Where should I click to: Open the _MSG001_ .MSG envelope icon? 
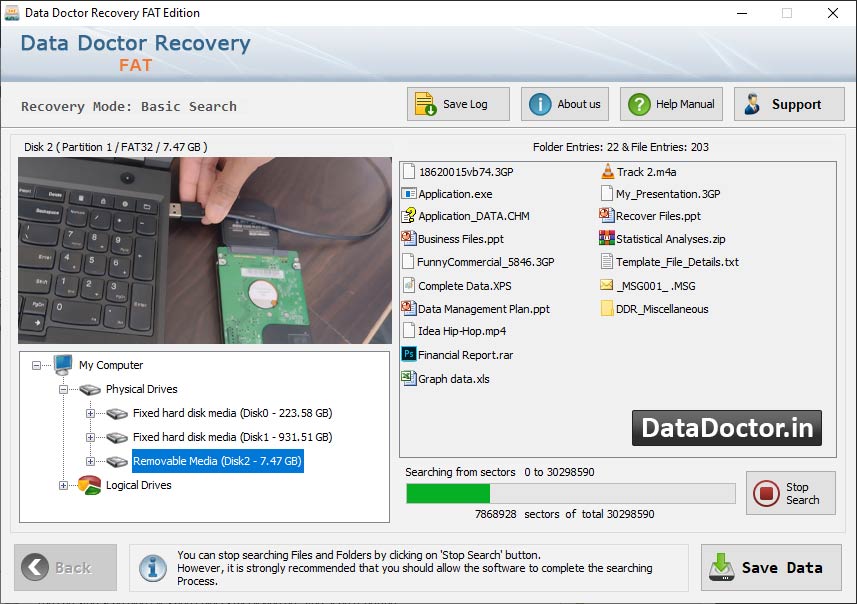pos(606,286)
